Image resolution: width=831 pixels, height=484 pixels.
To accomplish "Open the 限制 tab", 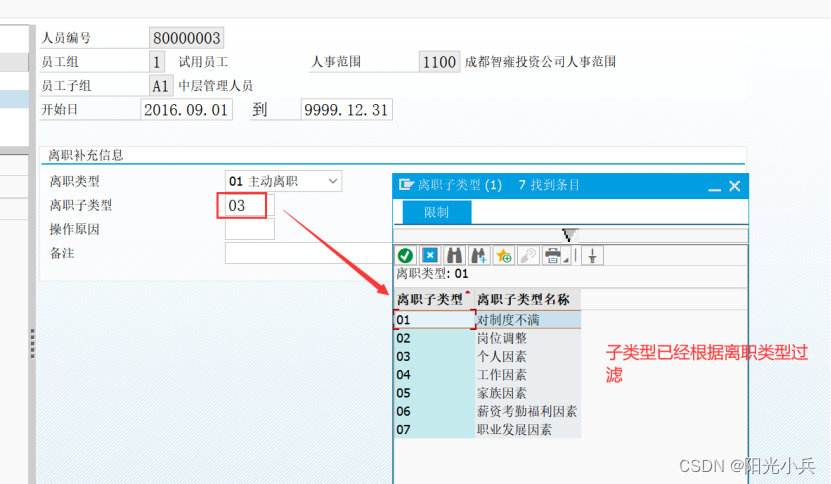I will tap(437, 212).
